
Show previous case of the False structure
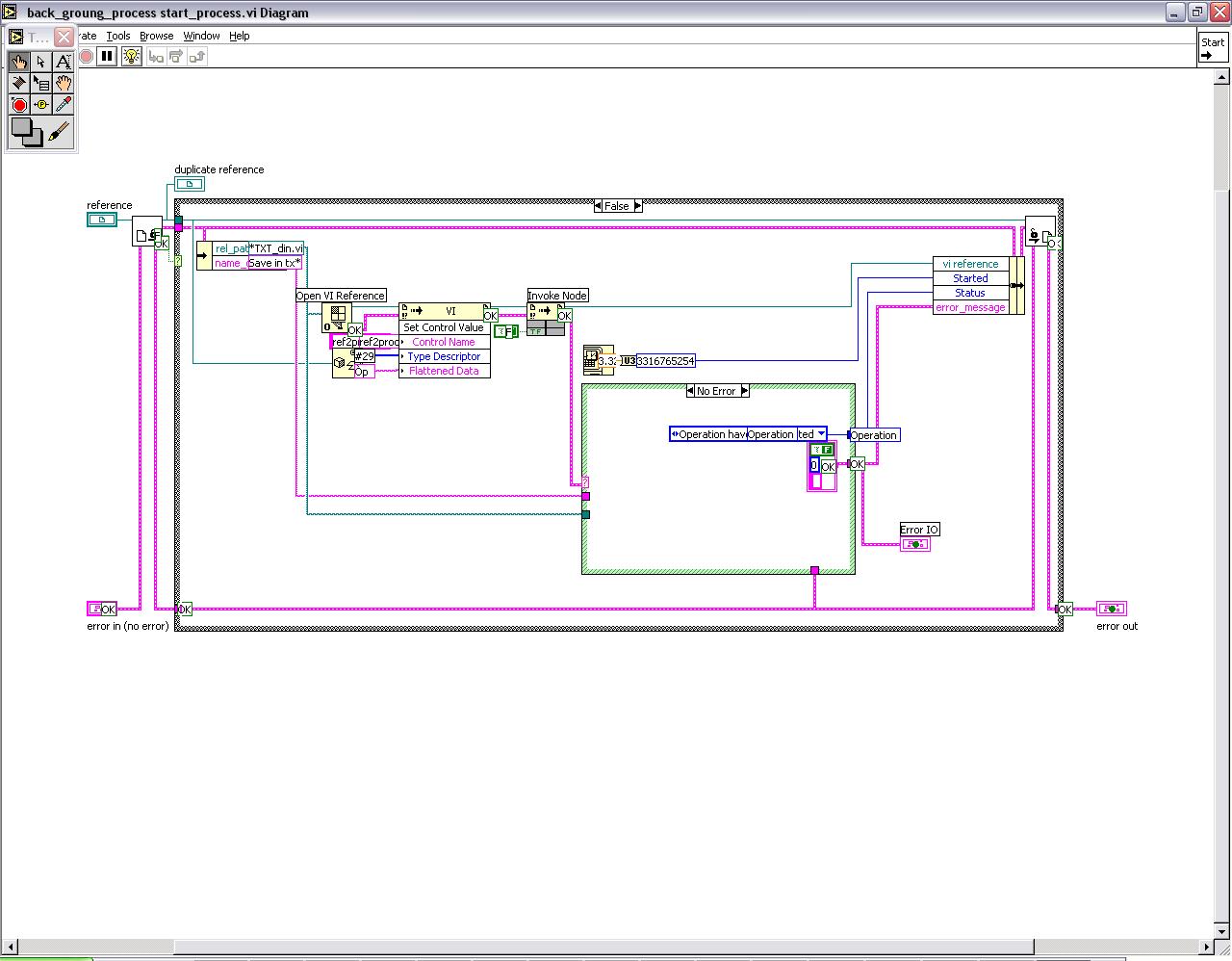[x=599, y=206]
